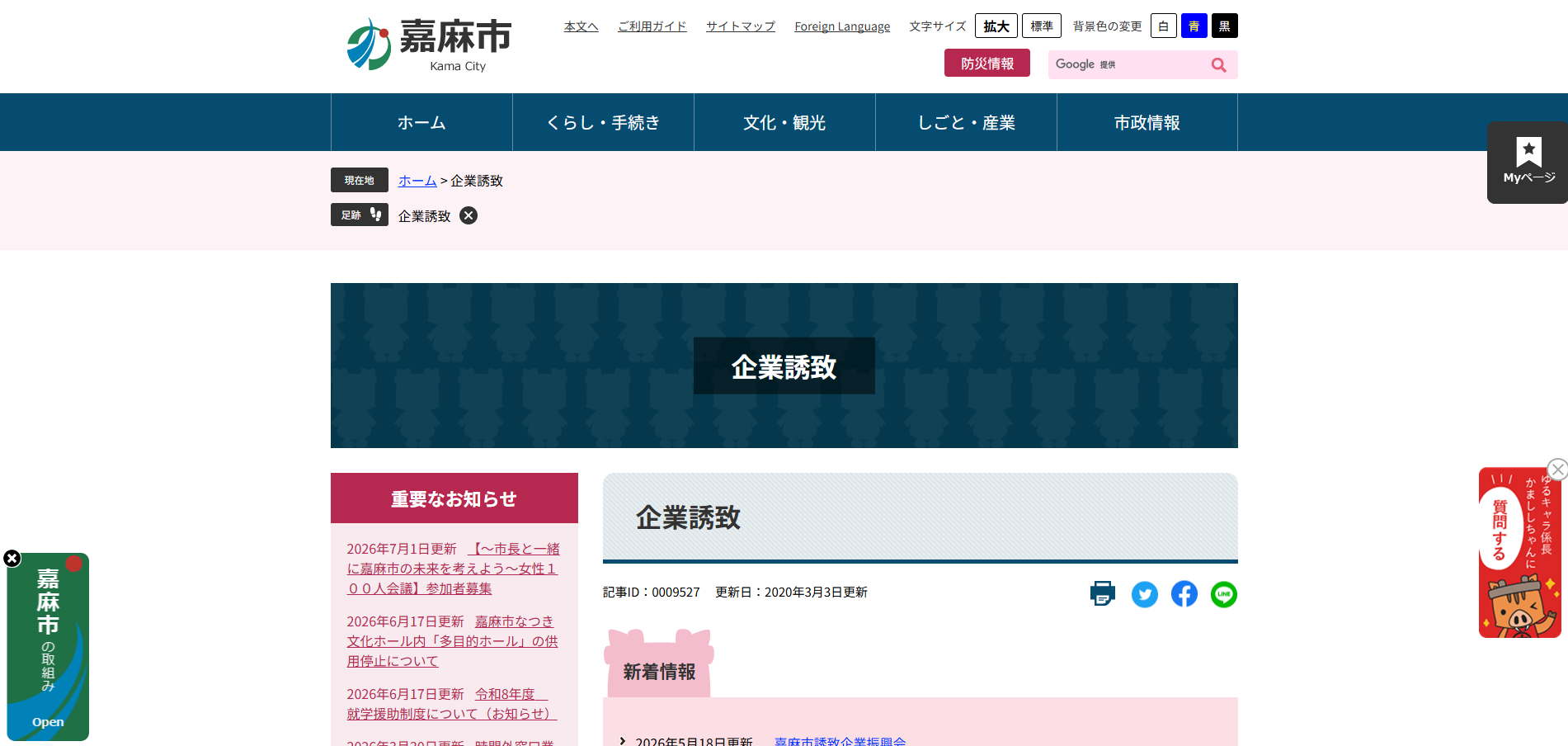Open しごと・産業 menu
Viewport: 1568px width, 746px height.
(x=966, y=122)
